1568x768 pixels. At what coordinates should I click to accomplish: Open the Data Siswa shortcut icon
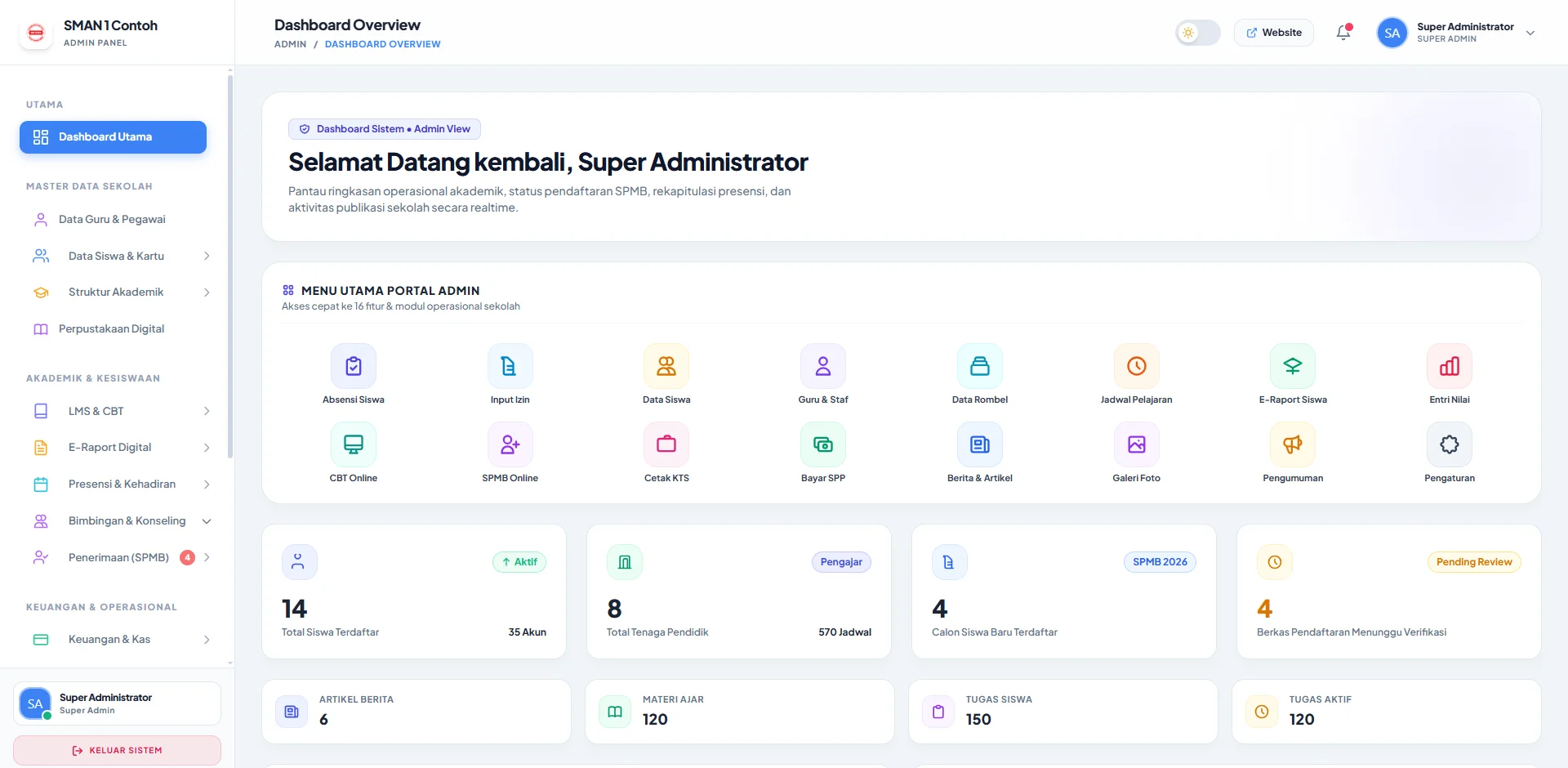(x=666, y=366)
